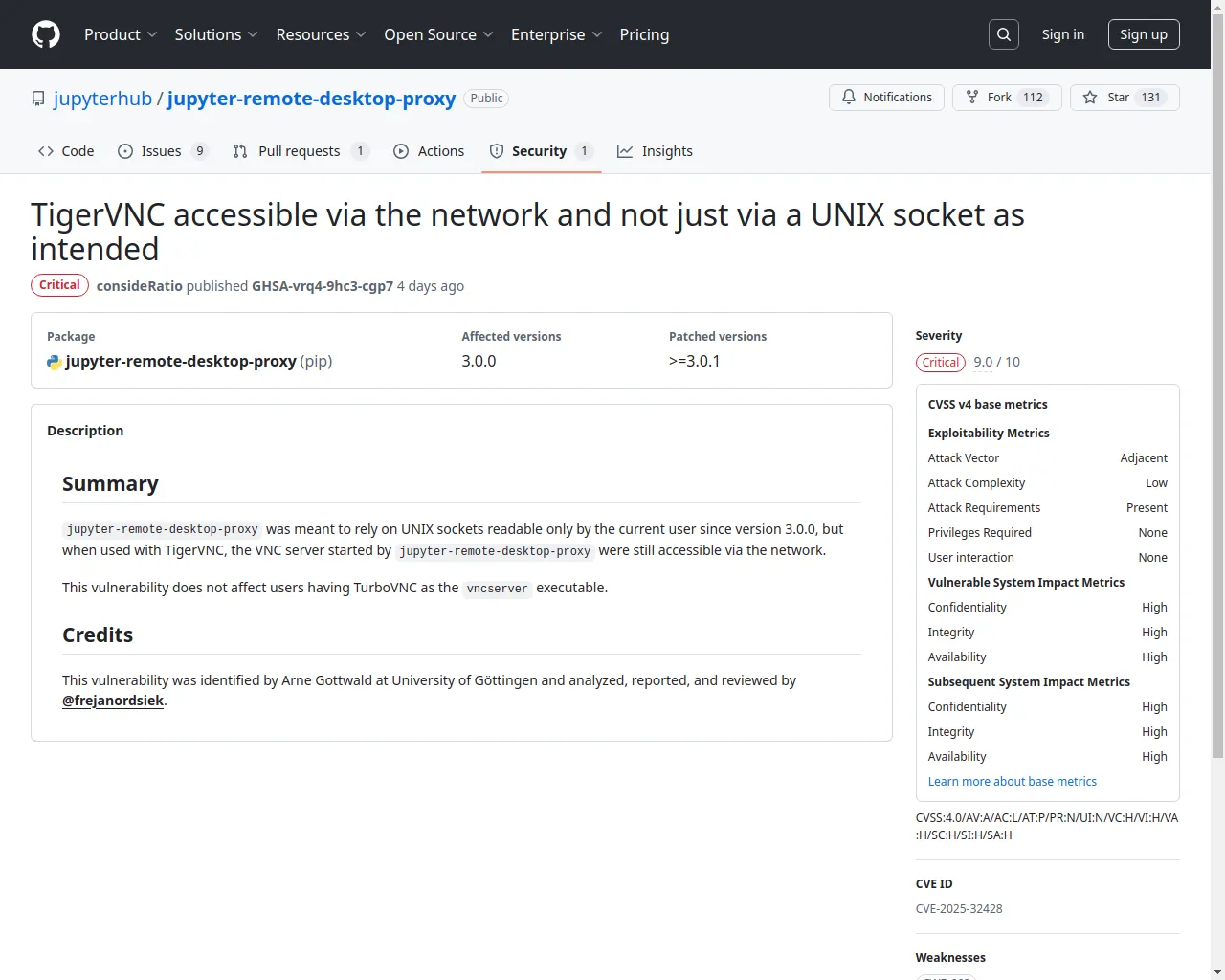1225x980 pixels.
Task: Click the Fork count 112
Action: pos(1034,98)
